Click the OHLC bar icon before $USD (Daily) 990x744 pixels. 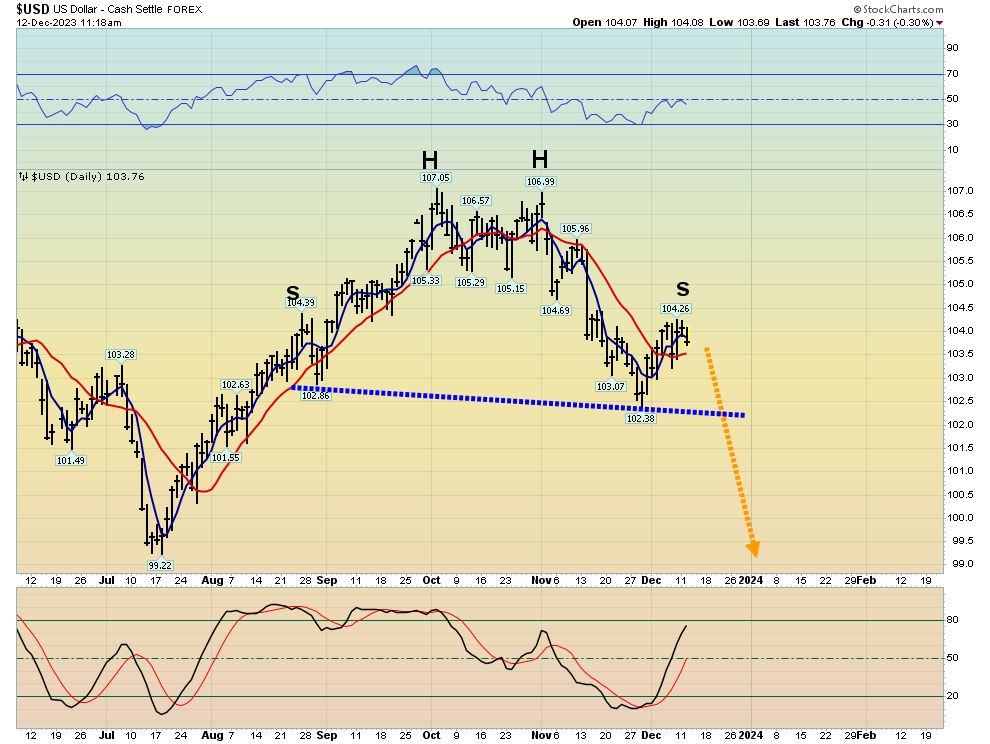pyautogui.click(x=23, y=177)
